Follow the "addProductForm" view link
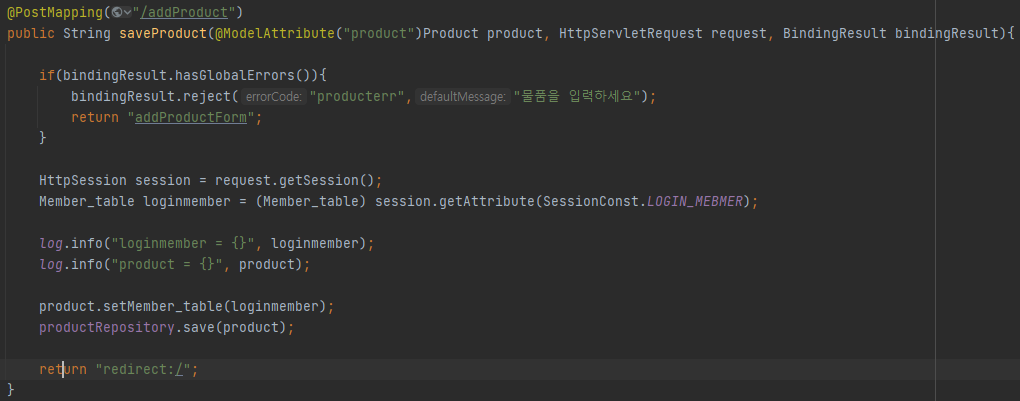Screen dimensions: 1020x401 click(x=191, y=118)
